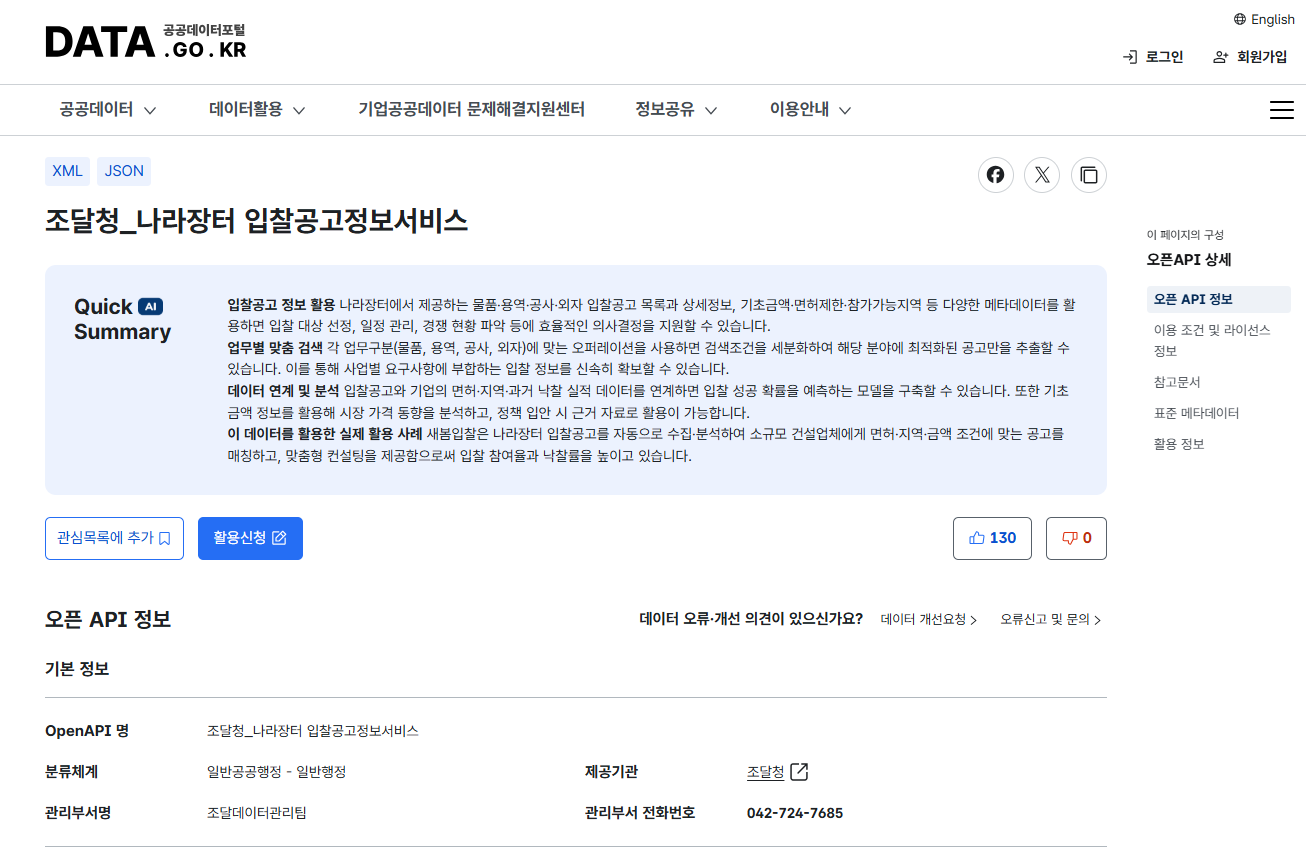This screenshot has height=868, width=1306.
Task: Click the thumbs-up icon
Action: pos(977,538)
